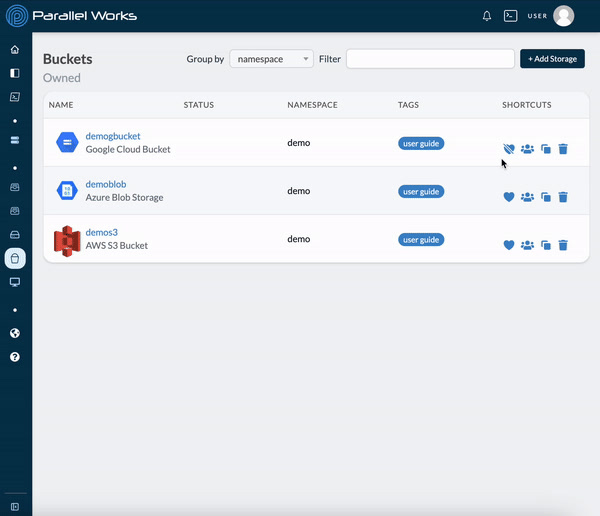Click the Azure Blob Storage icon for demoblob
The height and width of the screenshot is (516, 600).
tap(67, 190)
